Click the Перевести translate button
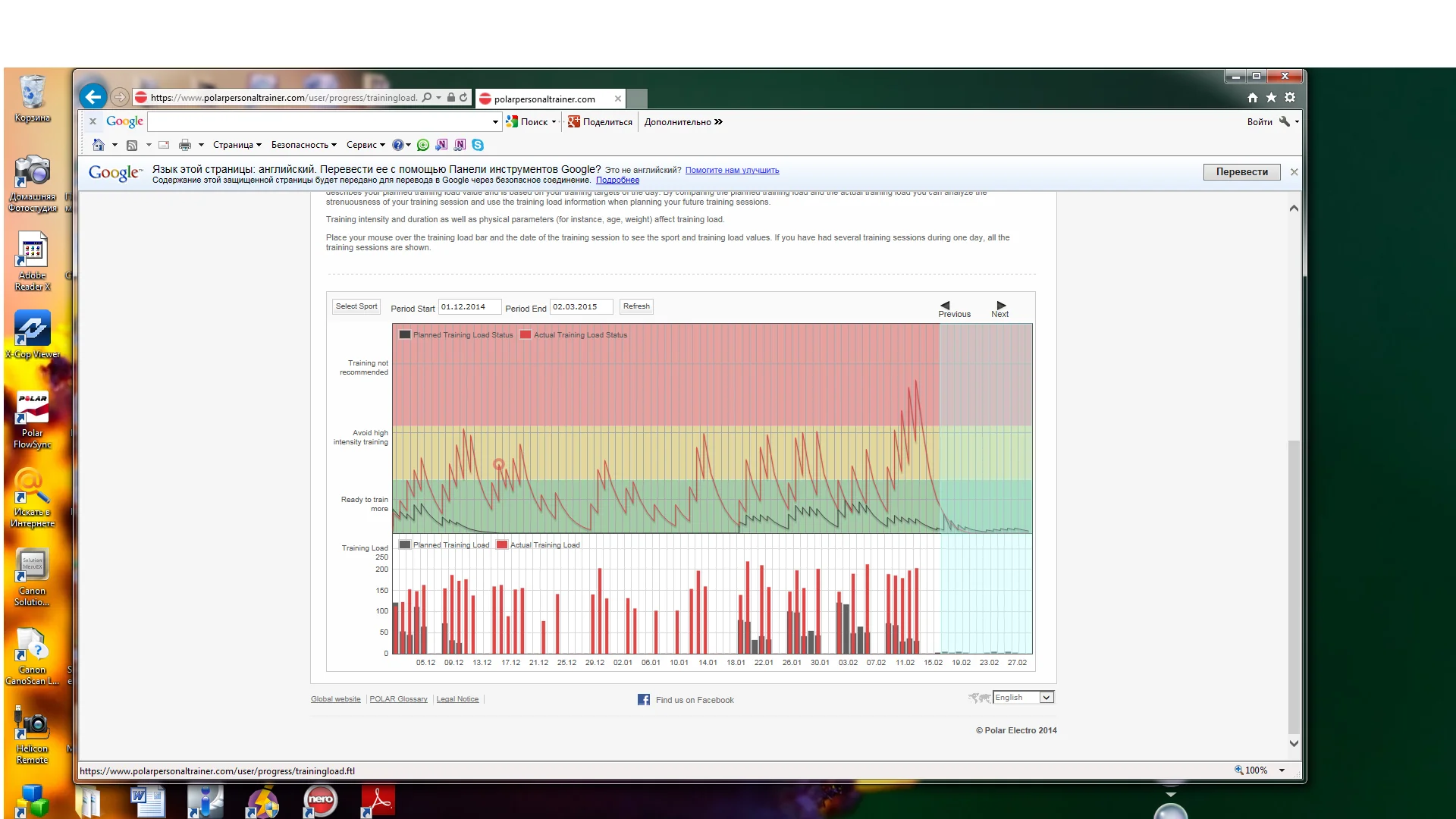This screenshot has width=1456, height=819. (1241, 172)
